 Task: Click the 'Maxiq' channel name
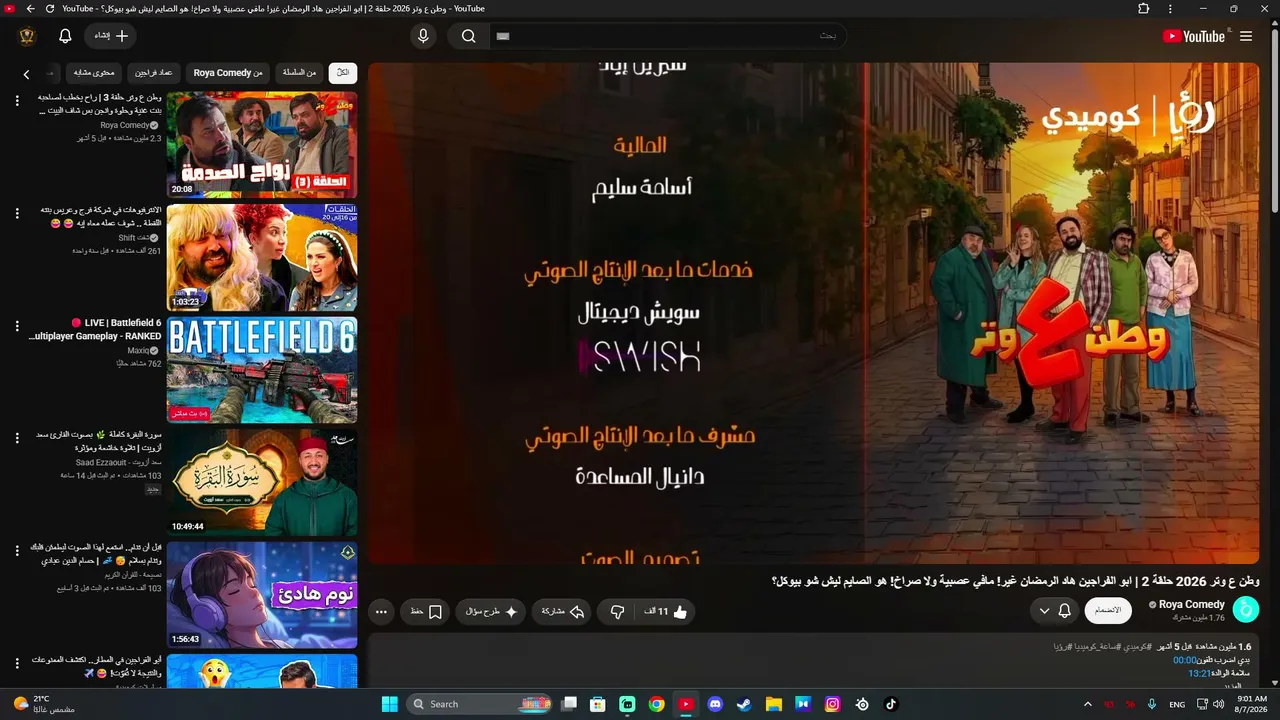point(138,351)
